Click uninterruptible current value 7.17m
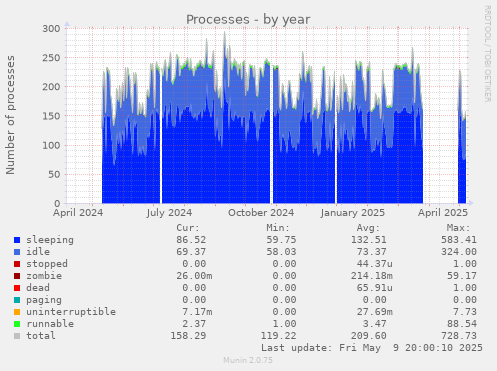The height and width of the screenshot is (371, 497). pyautogui.click(x=197, y=312)
